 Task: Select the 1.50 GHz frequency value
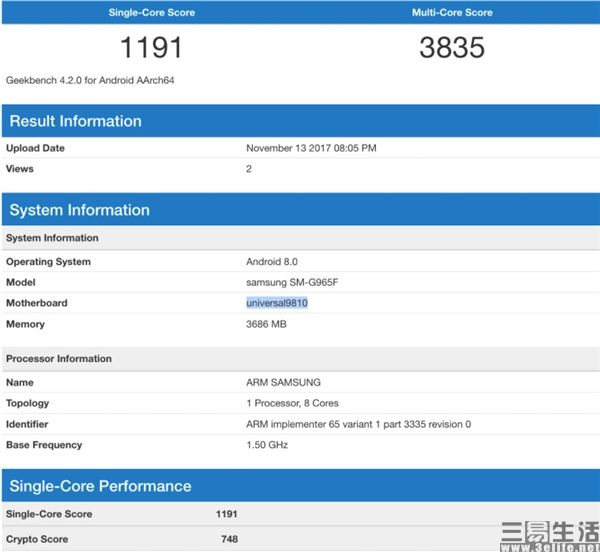[x=267, y=445]
